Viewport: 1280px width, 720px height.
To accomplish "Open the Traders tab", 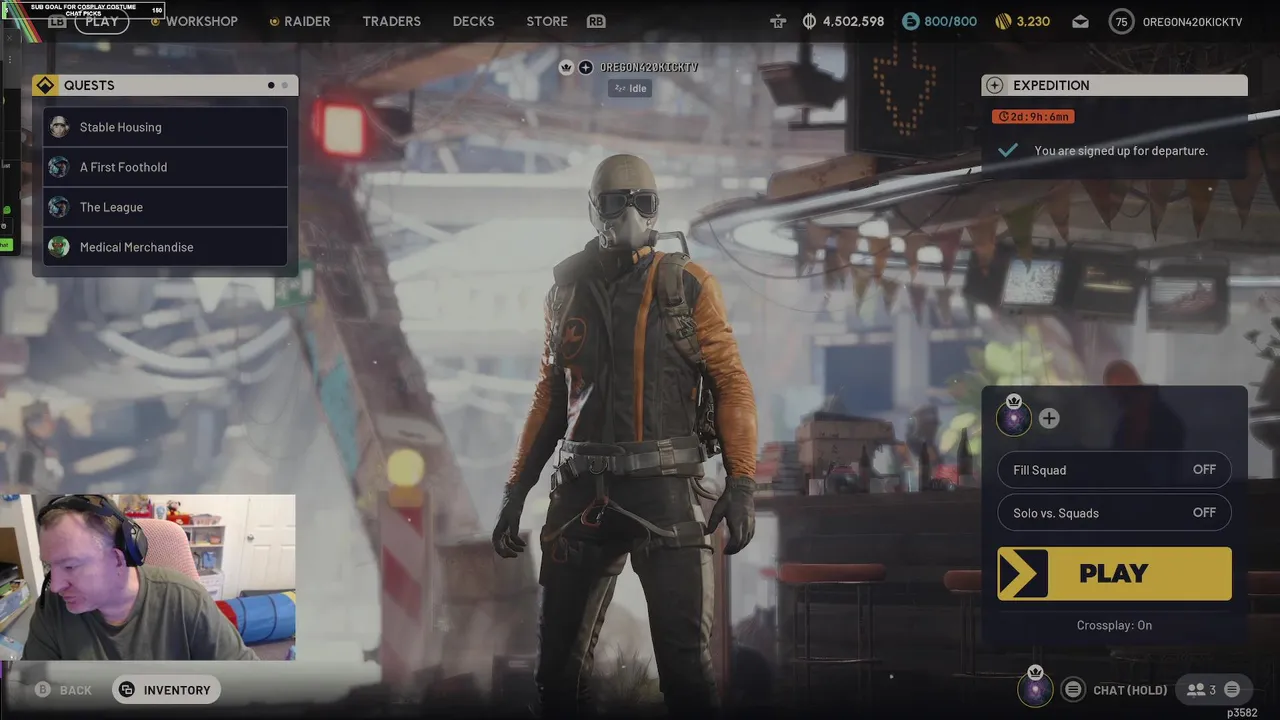I will pyautogui.click(x=391, y=21).
